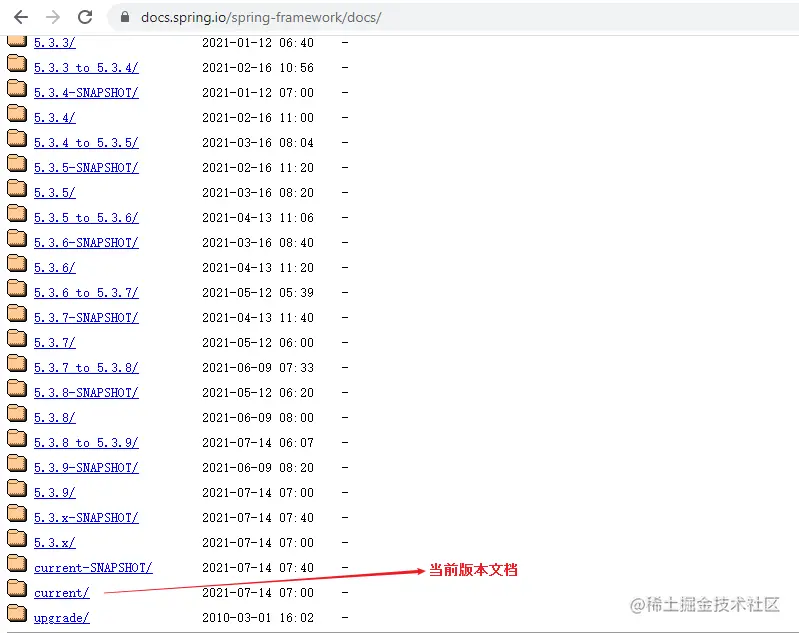This screenshot has width=799, height=633.
Task: Click the folder icon beside 5.3.9-SNAPSHOT/
Action: pos(17,463)
